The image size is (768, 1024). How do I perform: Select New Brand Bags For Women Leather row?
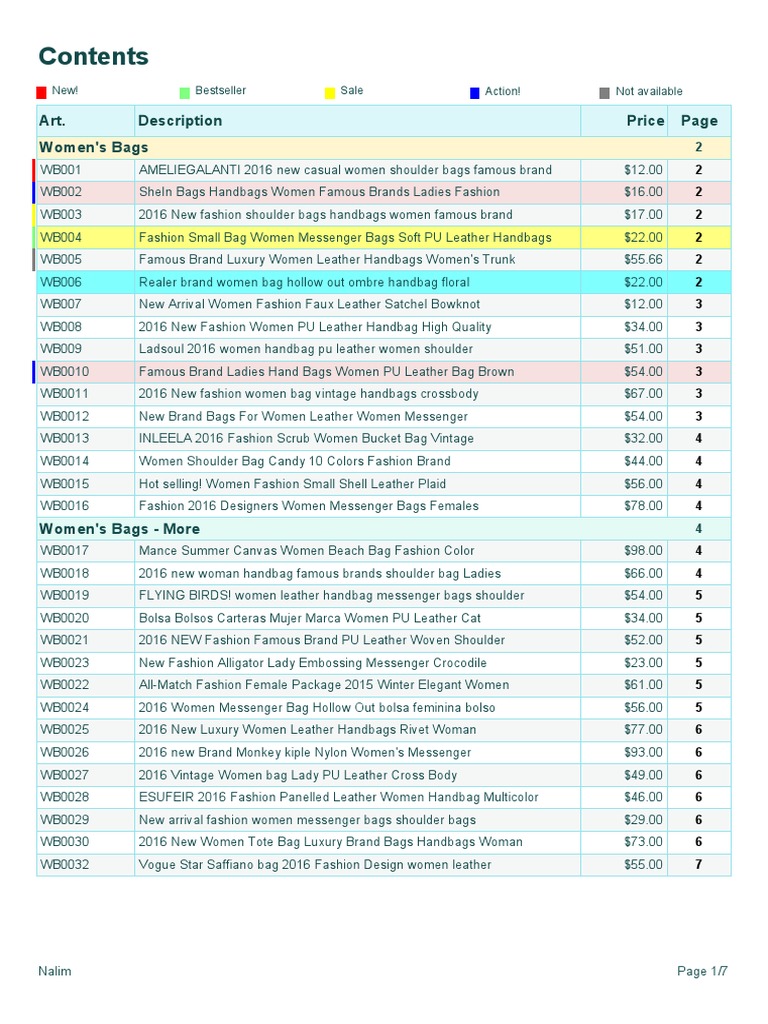[383, 417]
